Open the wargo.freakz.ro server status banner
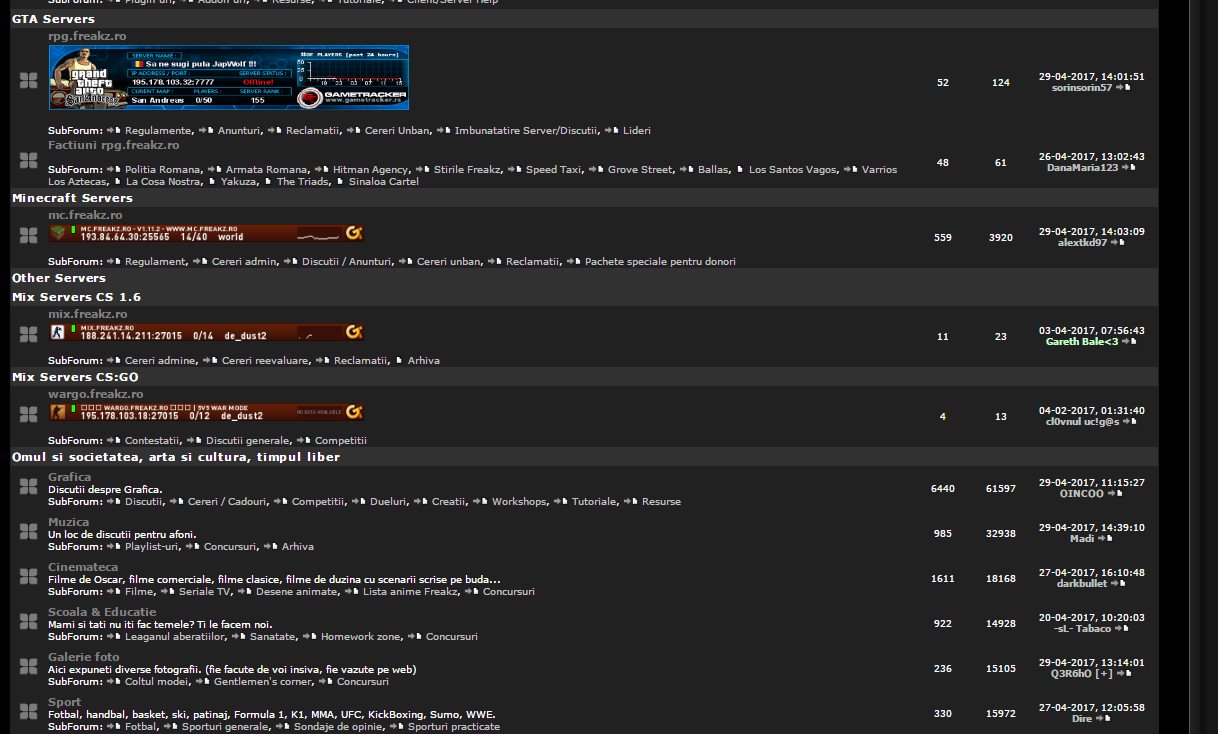Image resolution: width=1218 pixels, height=734 pixels. point(206,412)
